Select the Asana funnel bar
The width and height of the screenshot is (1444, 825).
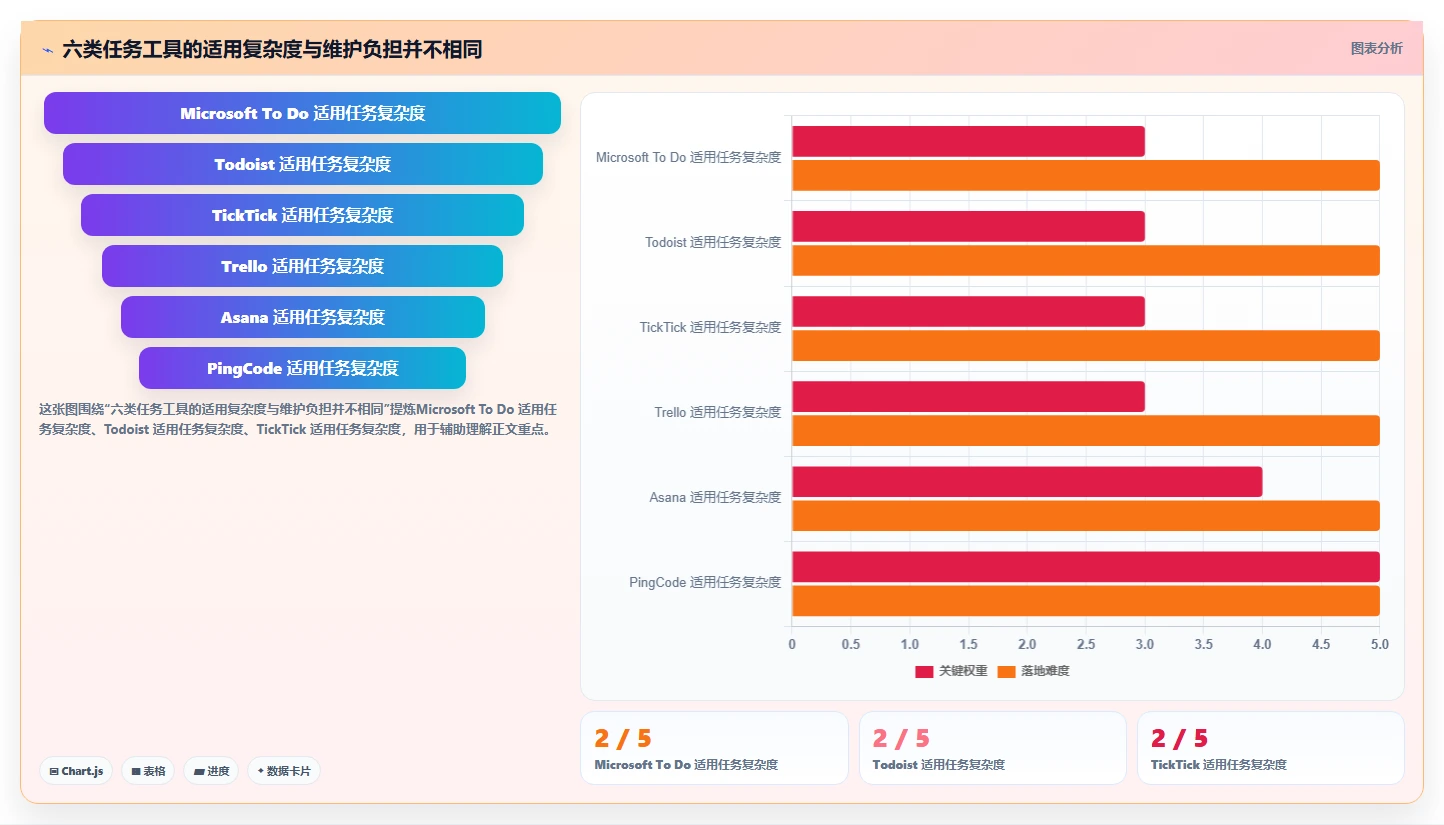point(302,317)
